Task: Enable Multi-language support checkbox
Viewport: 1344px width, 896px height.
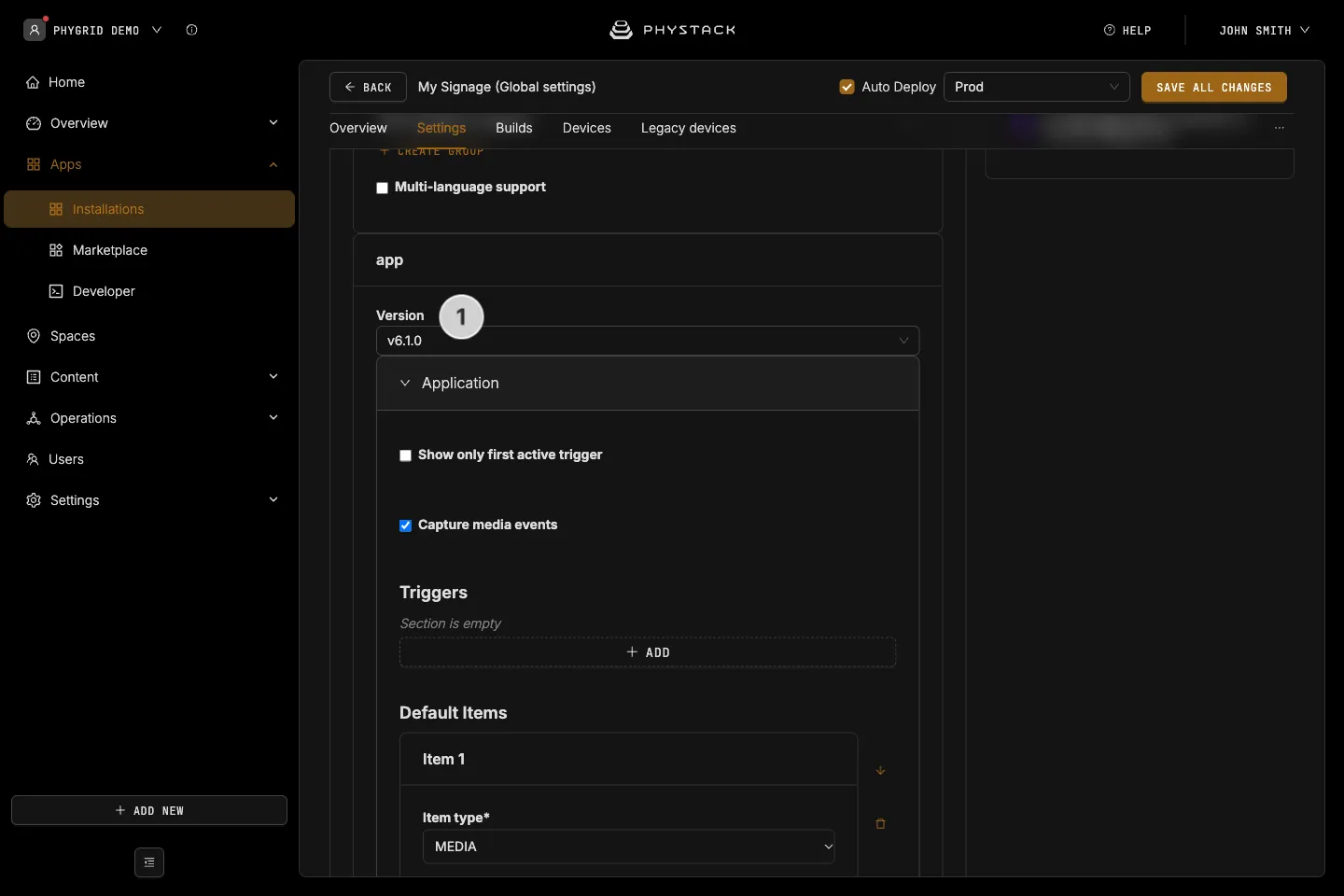Action: (382, 188)
